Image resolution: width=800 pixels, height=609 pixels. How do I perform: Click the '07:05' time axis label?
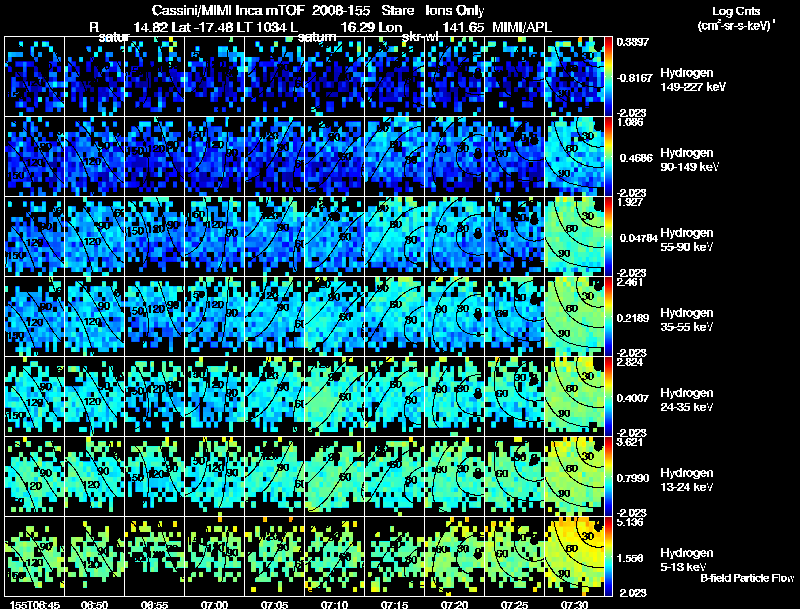point(274,605)
